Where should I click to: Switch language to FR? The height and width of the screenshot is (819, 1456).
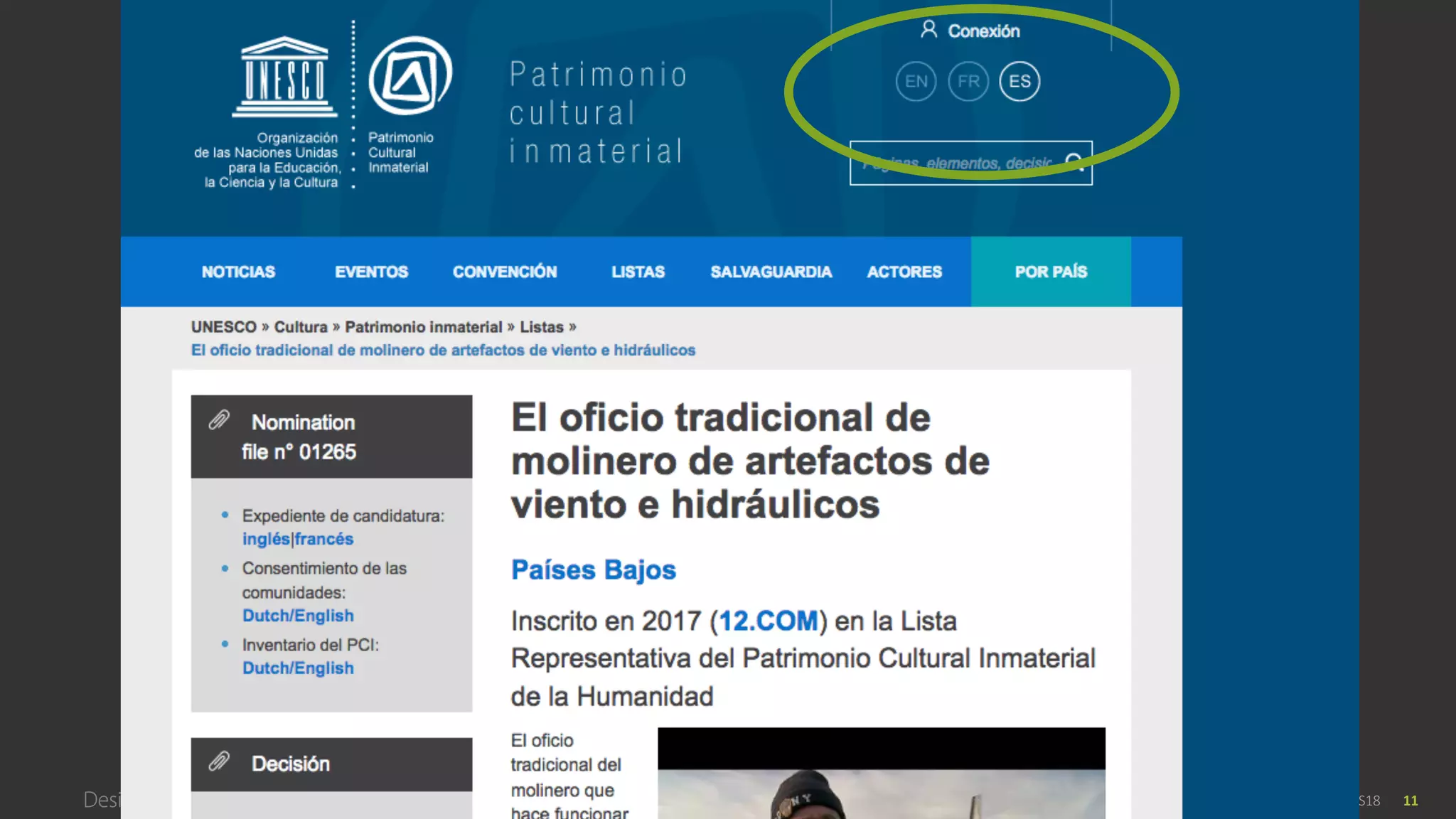click(x=968, y=82)
